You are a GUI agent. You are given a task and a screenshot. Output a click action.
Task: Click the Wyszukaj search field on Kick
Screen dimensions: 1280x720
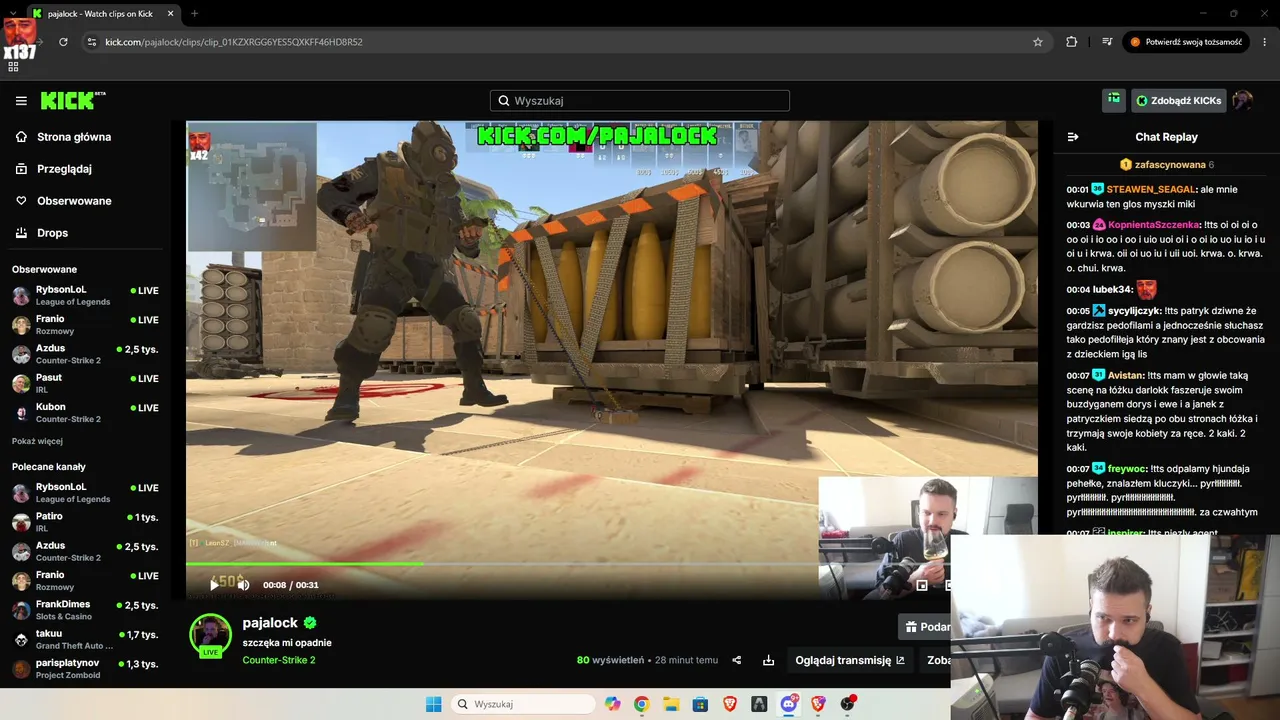pos(640,101)
